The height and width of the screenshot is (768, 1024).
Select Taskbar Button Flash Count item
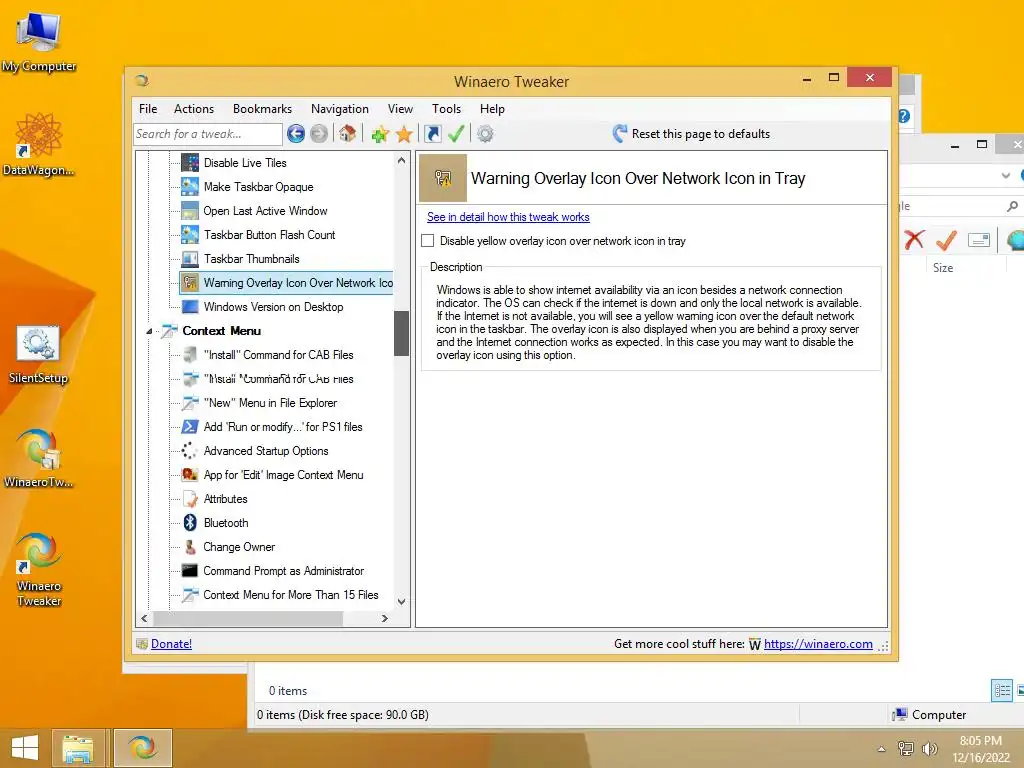coord(269,234)
